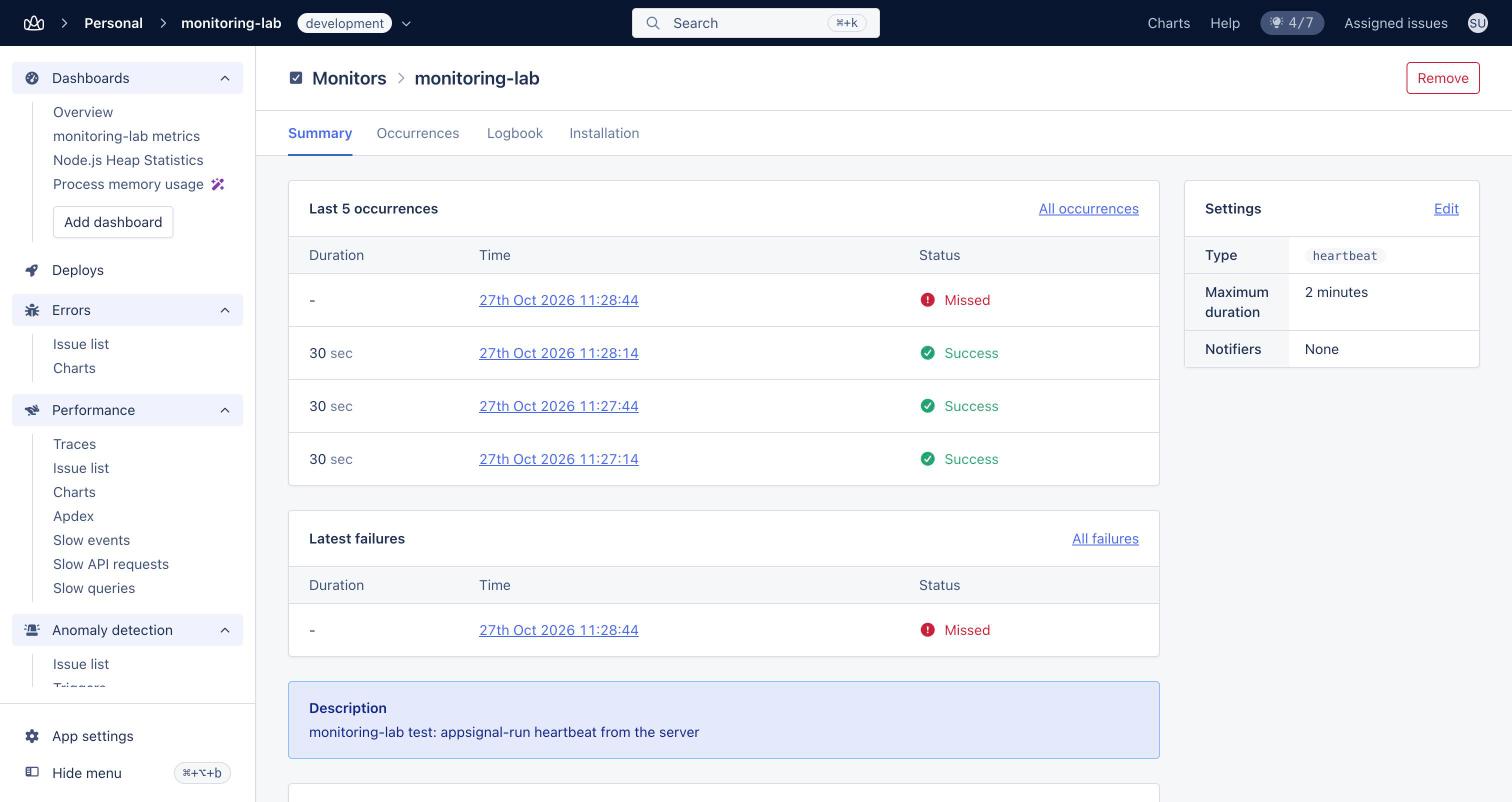This screenshot has height=802, width=1512.
Task: Open Apdex under Performance
Action: coord(73,516)
